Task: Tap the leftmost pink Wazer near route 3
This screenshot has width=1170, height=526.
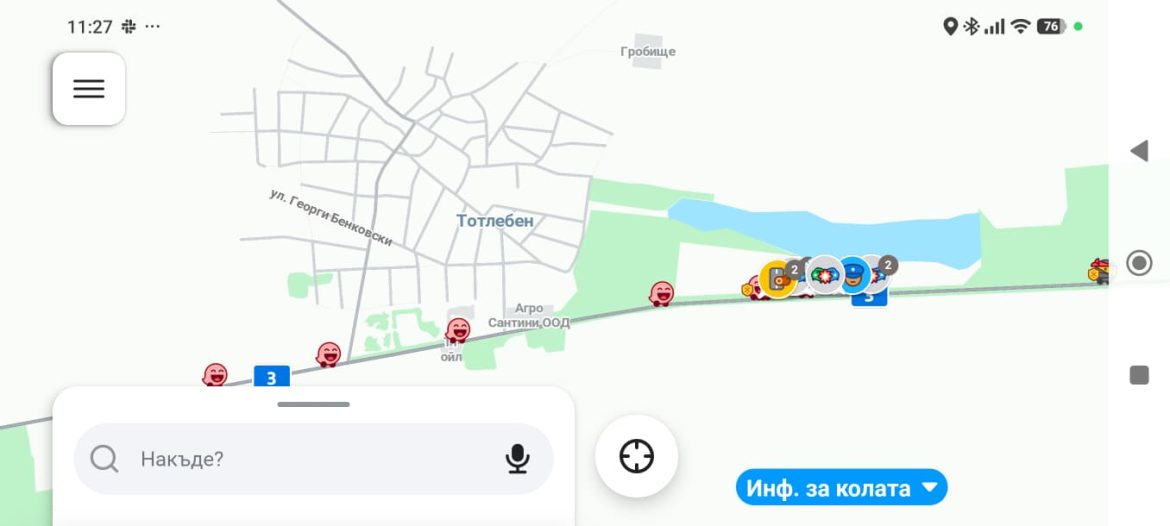Action: click(x=215, y=375)
